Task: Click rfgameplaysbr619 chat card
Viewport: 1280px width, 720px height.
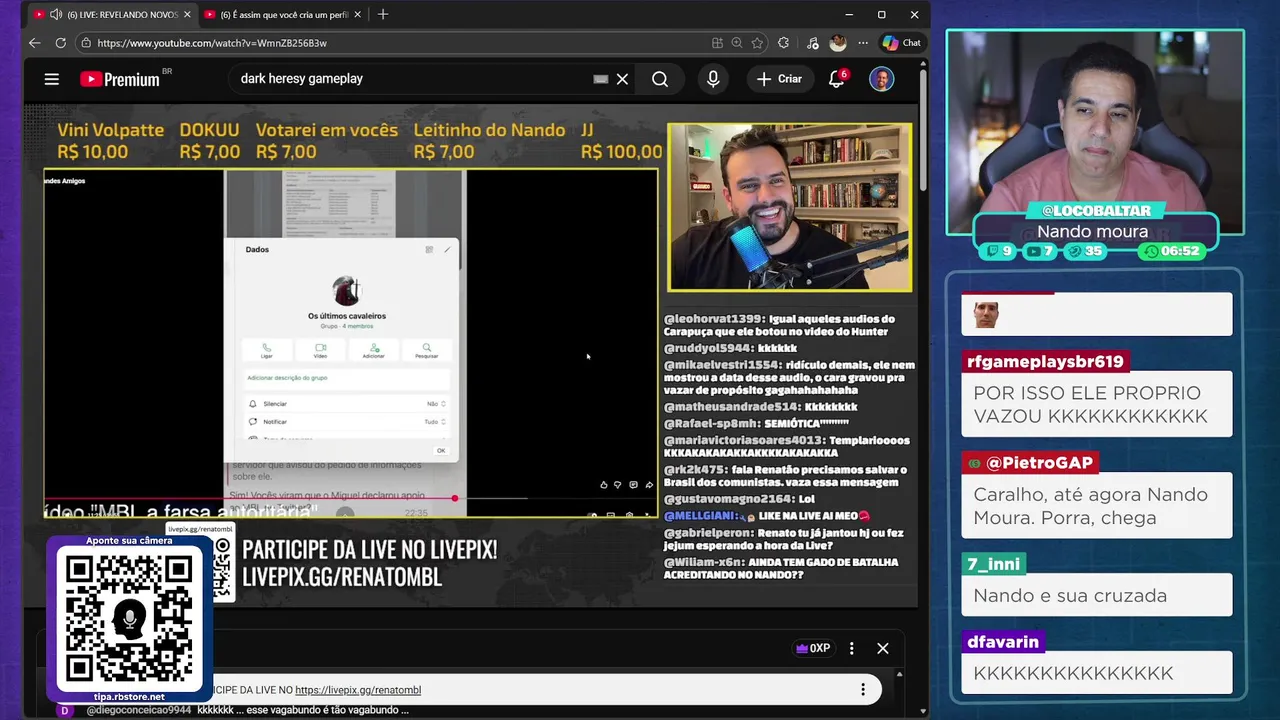Action: pyautogui.click(x=1096, y=394)
